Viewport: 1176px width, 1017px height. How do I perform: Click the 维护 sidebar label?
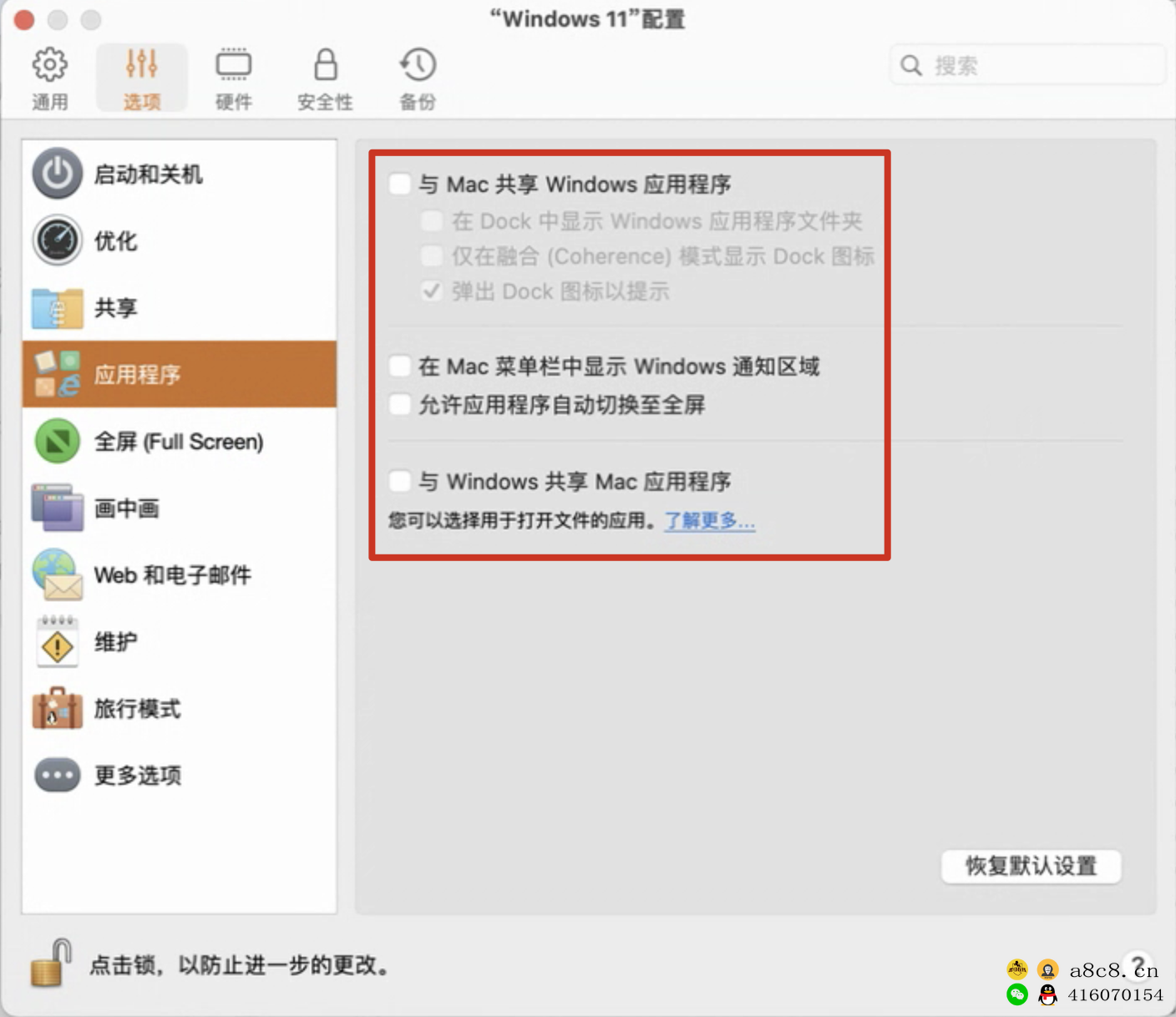[115, 642]
